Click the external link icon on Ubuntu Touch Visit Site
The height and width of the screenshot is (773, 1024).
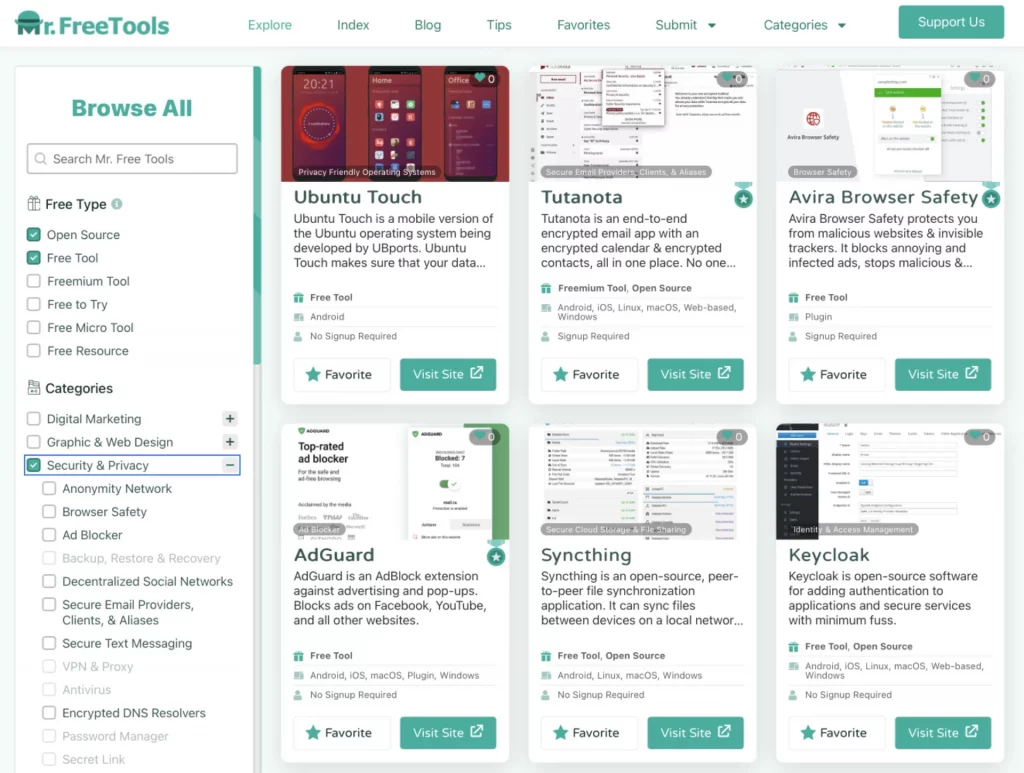coord(477,373)
